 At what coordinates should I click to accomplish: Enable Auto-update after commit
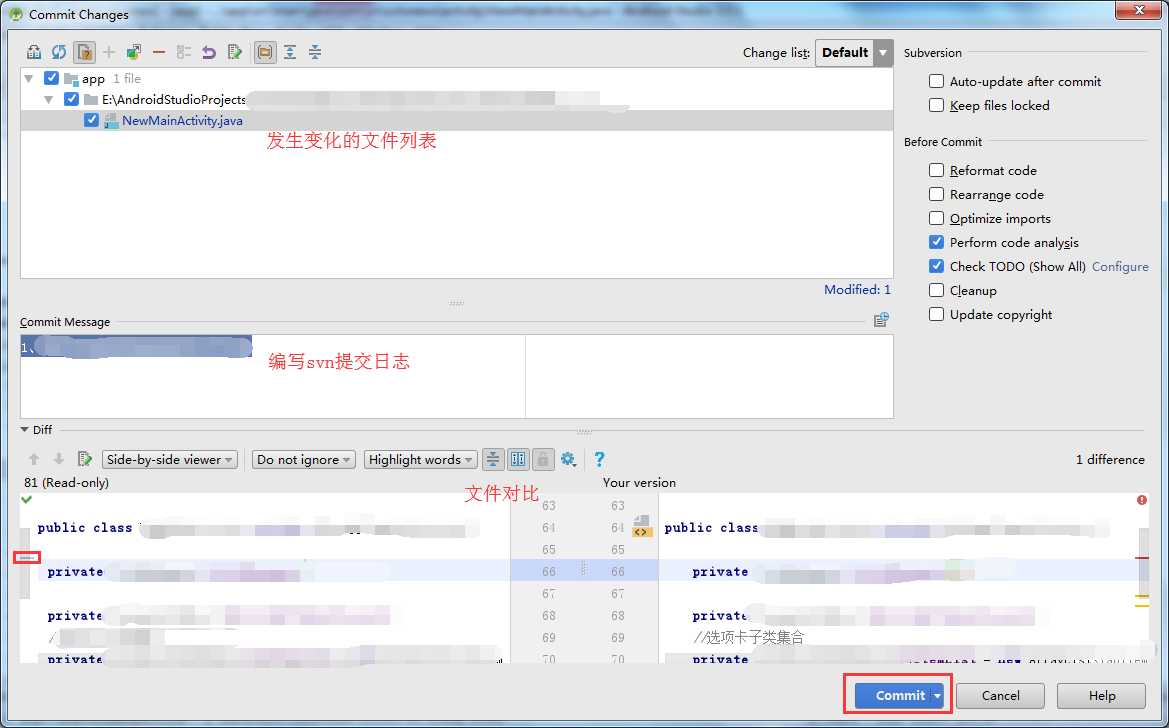936,81
